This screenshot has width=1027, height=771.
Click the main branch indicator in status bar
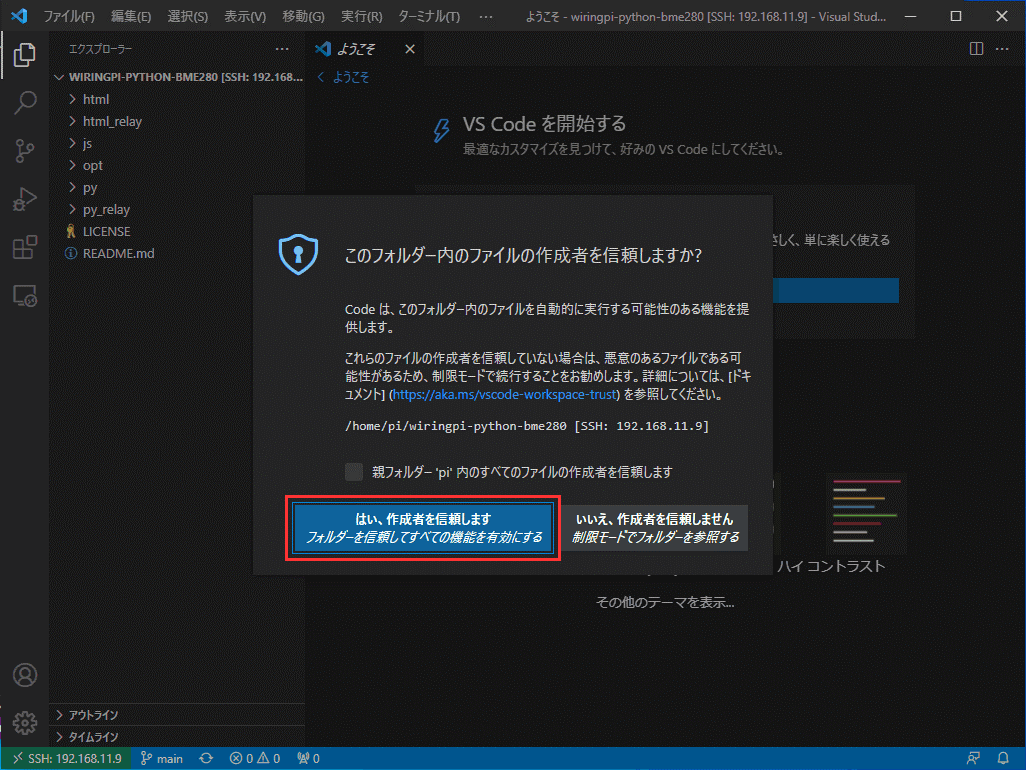pyautogui.click(x=162, y=759)
